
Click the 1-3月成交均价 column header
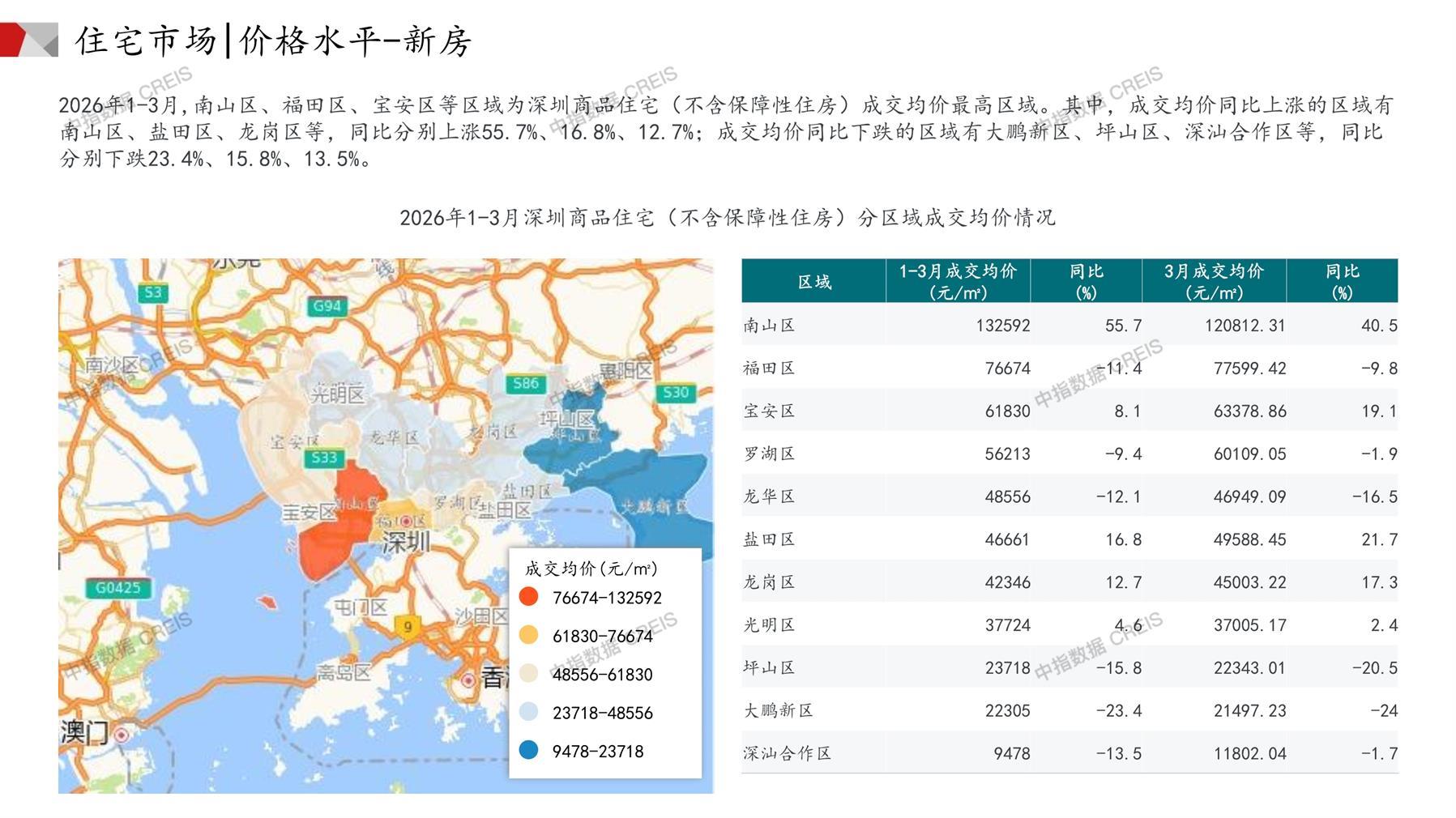[957, 281]
